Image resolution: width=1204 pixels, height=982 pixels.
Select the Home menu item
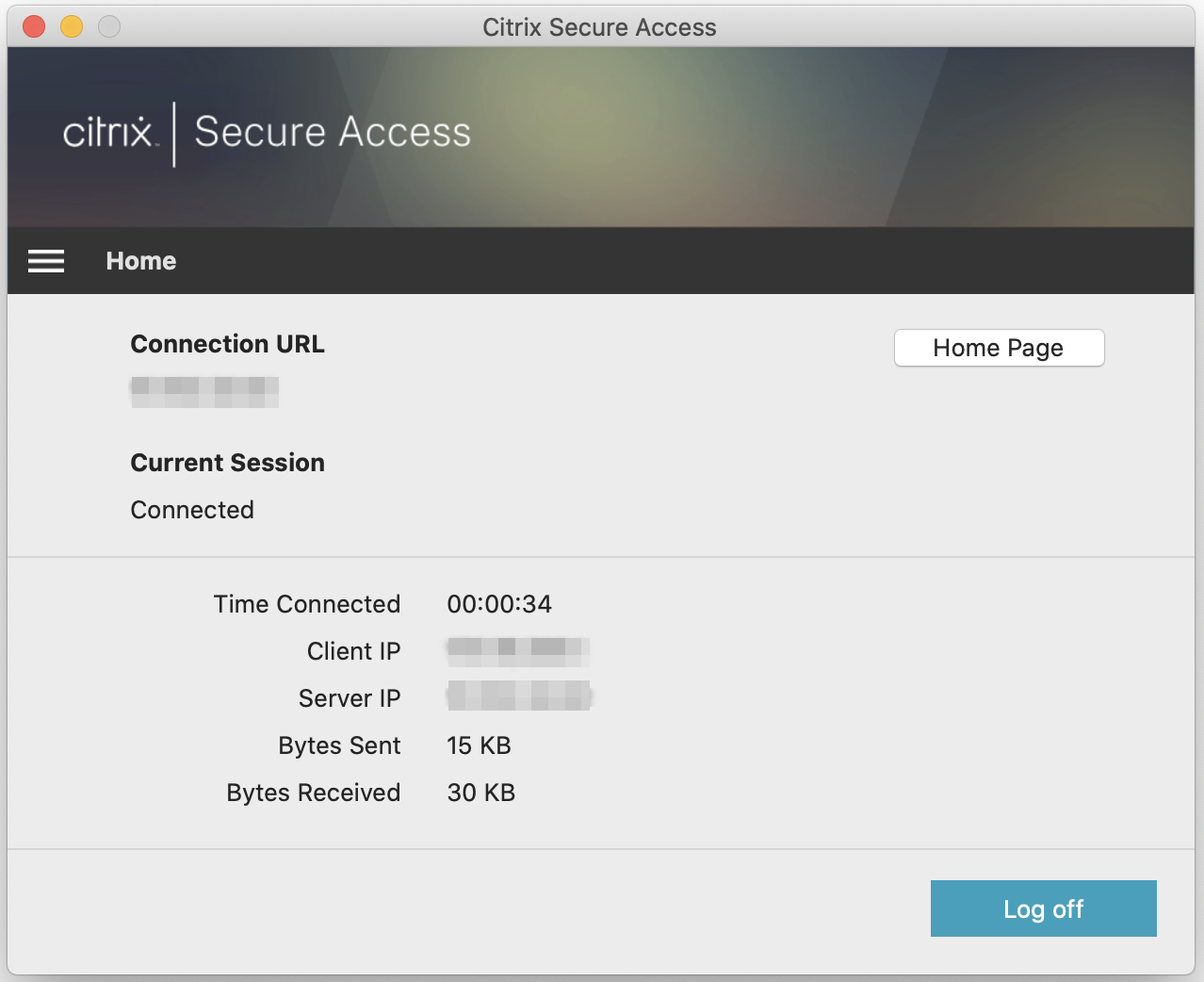pyautogui.click(x=140, y=261)
